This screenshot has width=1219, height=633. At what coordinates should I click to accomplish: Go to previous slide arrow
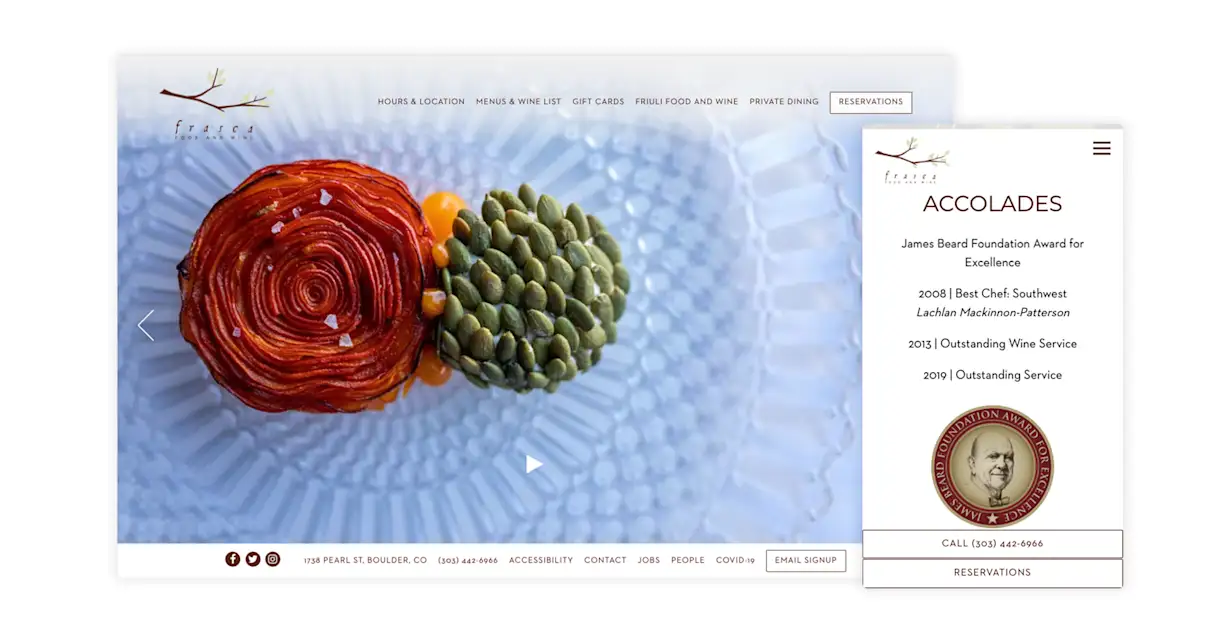tap(146, 325)
